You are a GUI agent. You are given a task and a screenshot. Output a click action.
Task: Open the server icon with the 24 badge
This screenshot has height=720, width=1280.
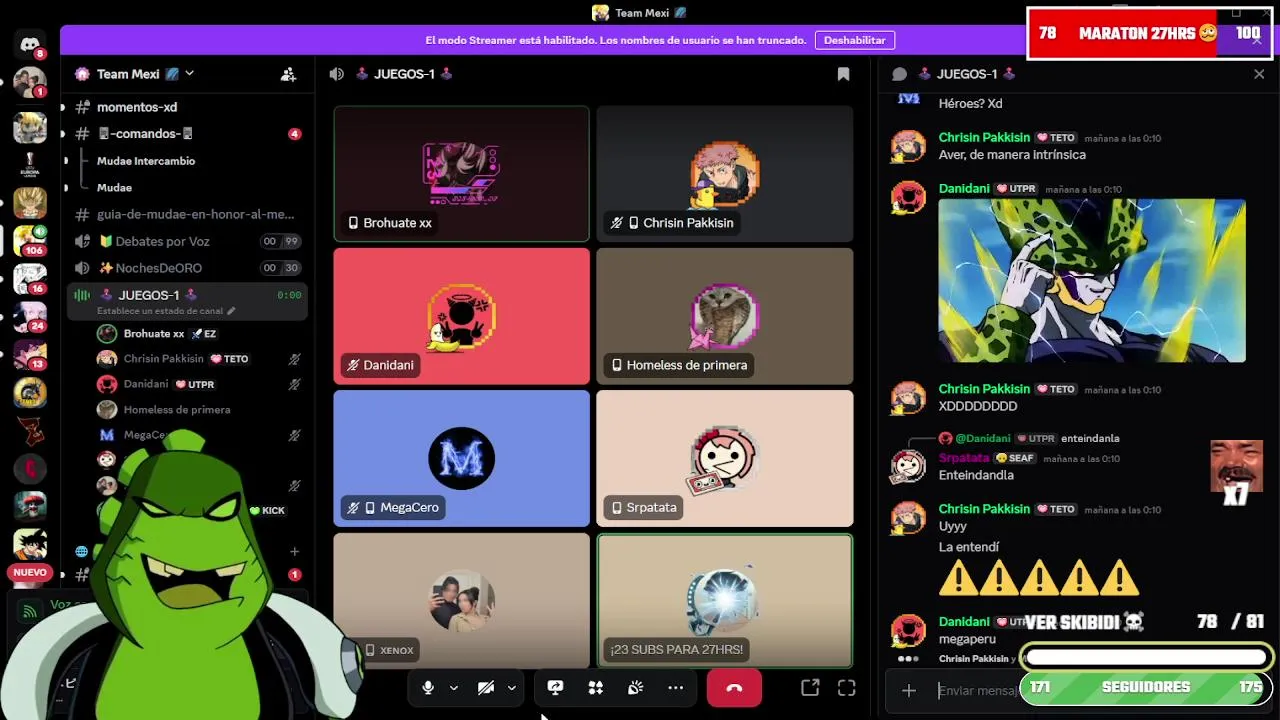[x=29, y=316]
